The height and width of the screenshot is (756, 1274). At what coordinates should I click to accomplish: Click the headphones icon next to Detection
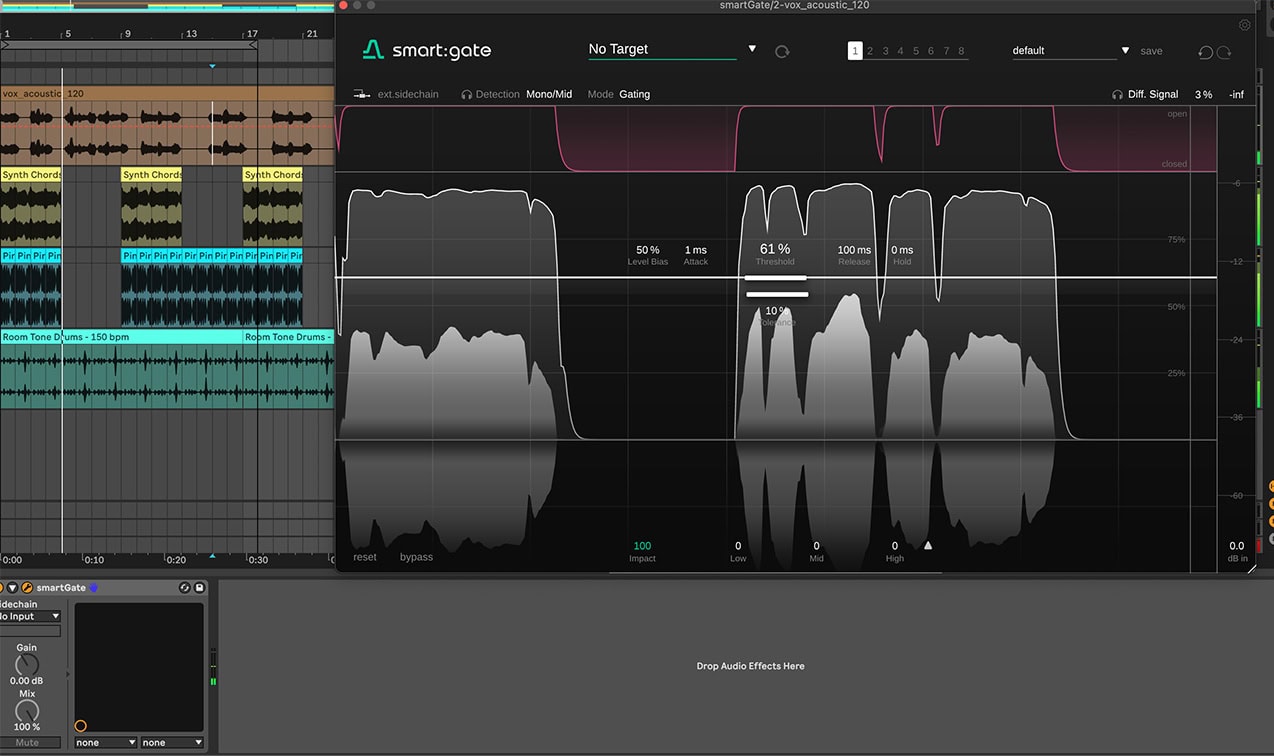(x=466, y=94)
